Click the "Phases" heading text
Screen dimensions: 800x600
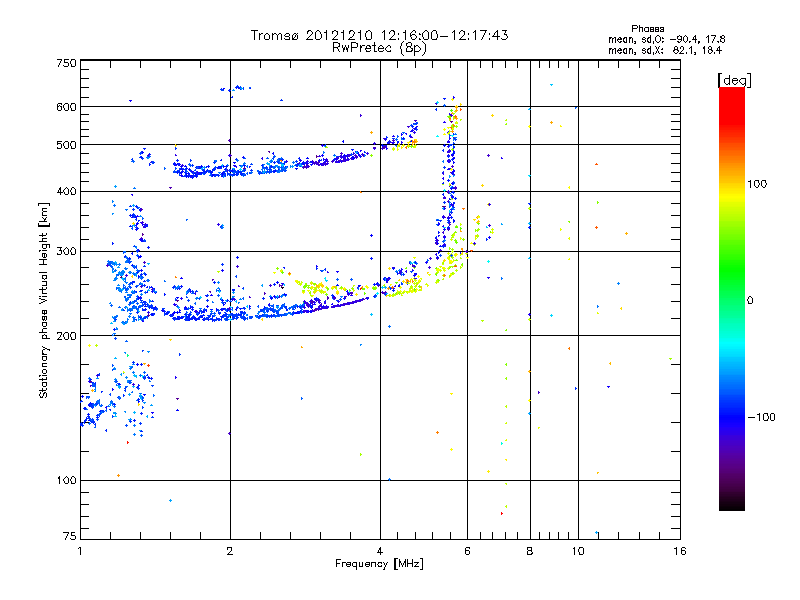coord(647,29)
